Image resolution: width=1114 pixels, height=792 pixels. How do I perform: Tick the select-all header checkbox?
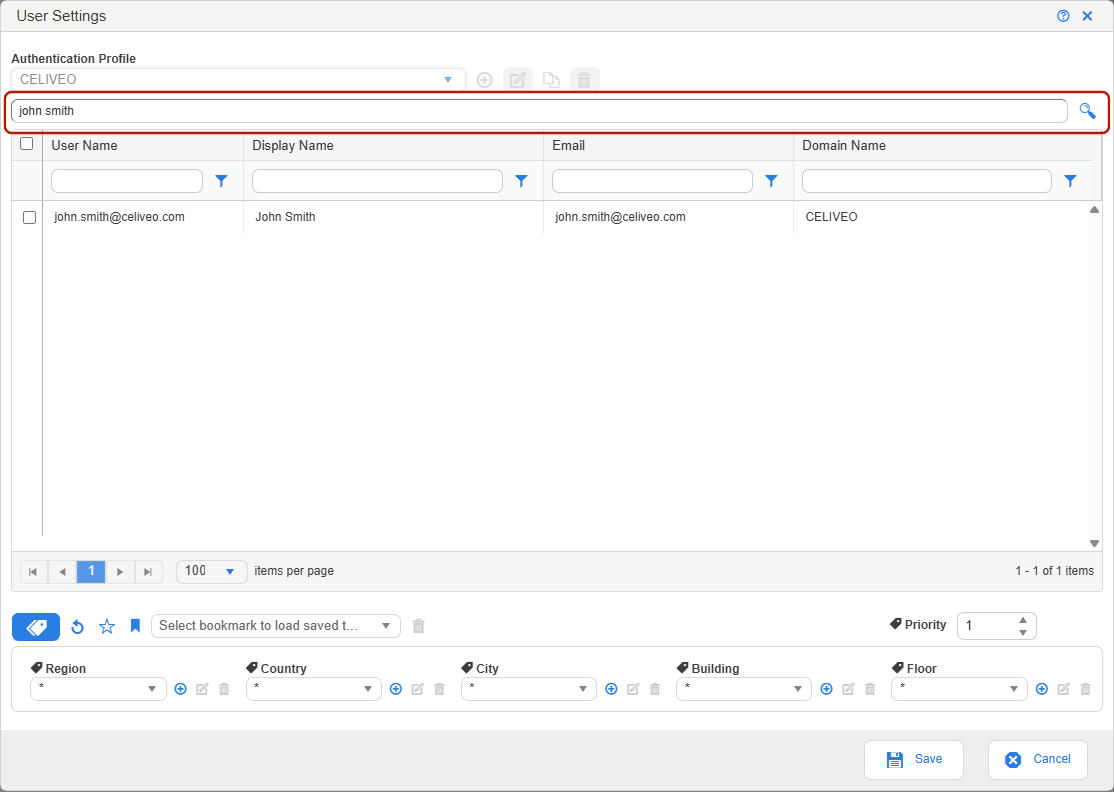tap(27, 143)
